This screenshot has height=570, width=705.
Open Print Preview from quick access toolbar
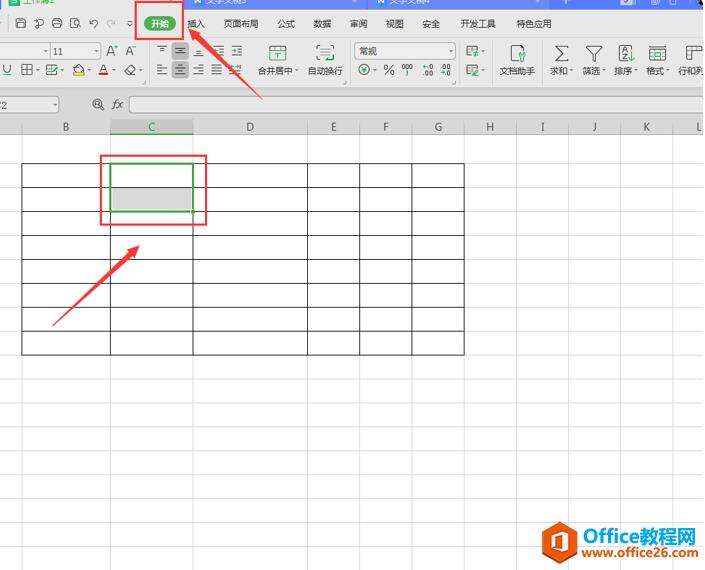coord(75,23)
